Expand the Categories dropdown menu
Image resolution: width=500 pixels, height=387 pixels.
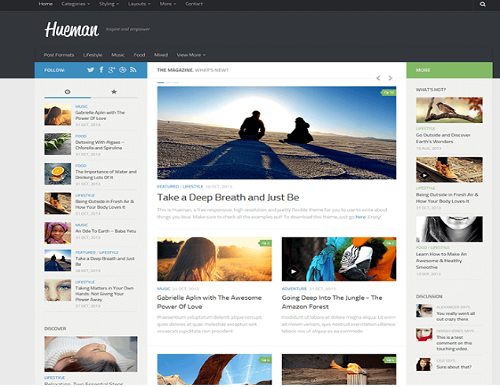tap(76, 4)
